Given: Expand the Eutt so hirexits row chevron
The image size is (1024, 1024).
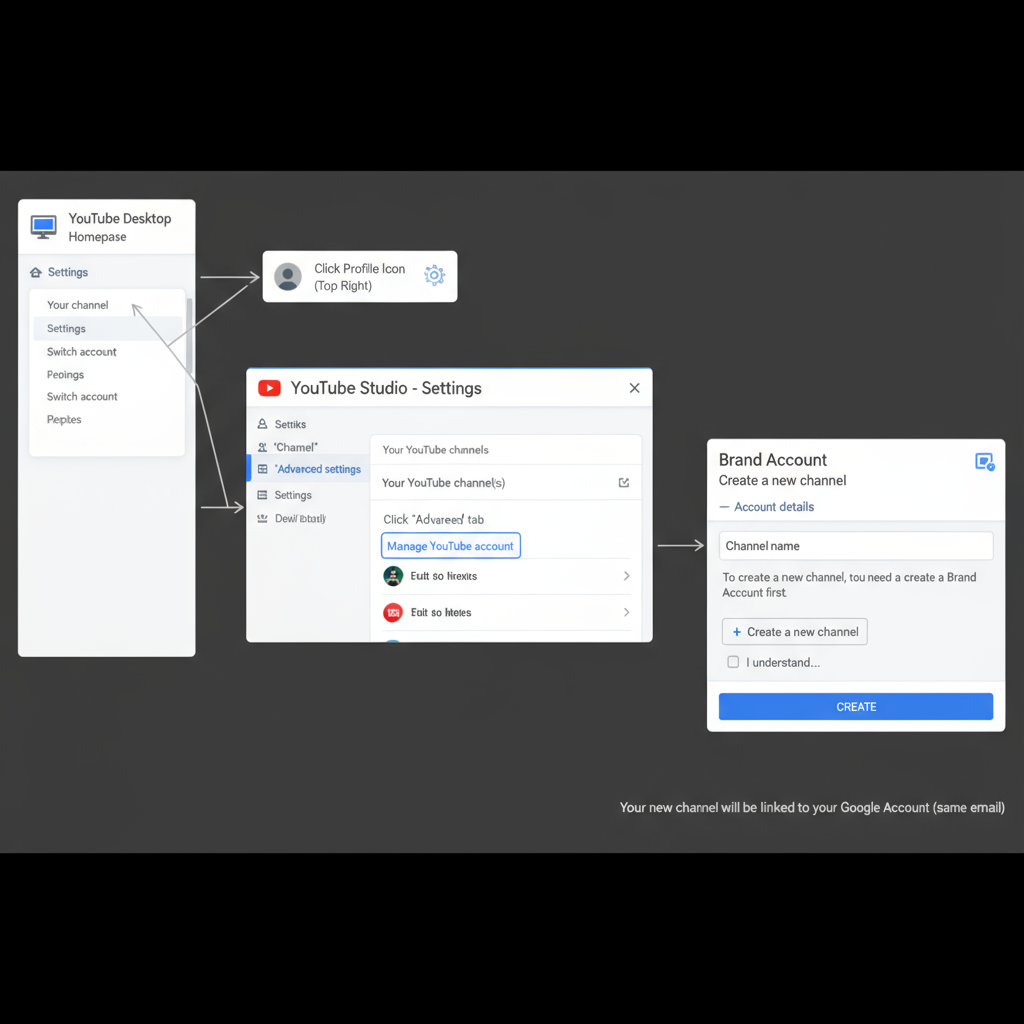Looking at the screenshot, I should (x=626, y=576).
